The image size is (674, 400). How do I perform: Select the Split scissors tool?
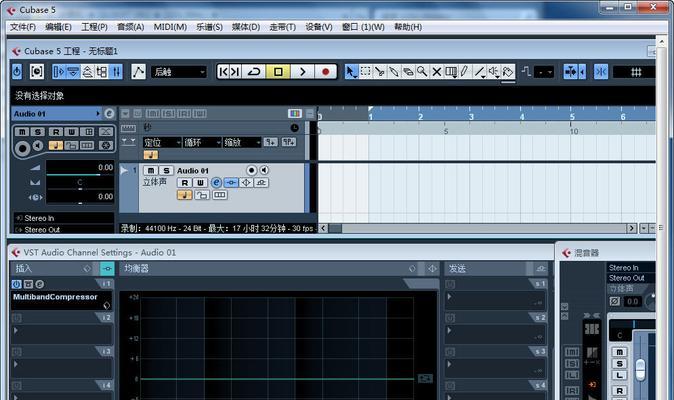click(x=380, y=71)
